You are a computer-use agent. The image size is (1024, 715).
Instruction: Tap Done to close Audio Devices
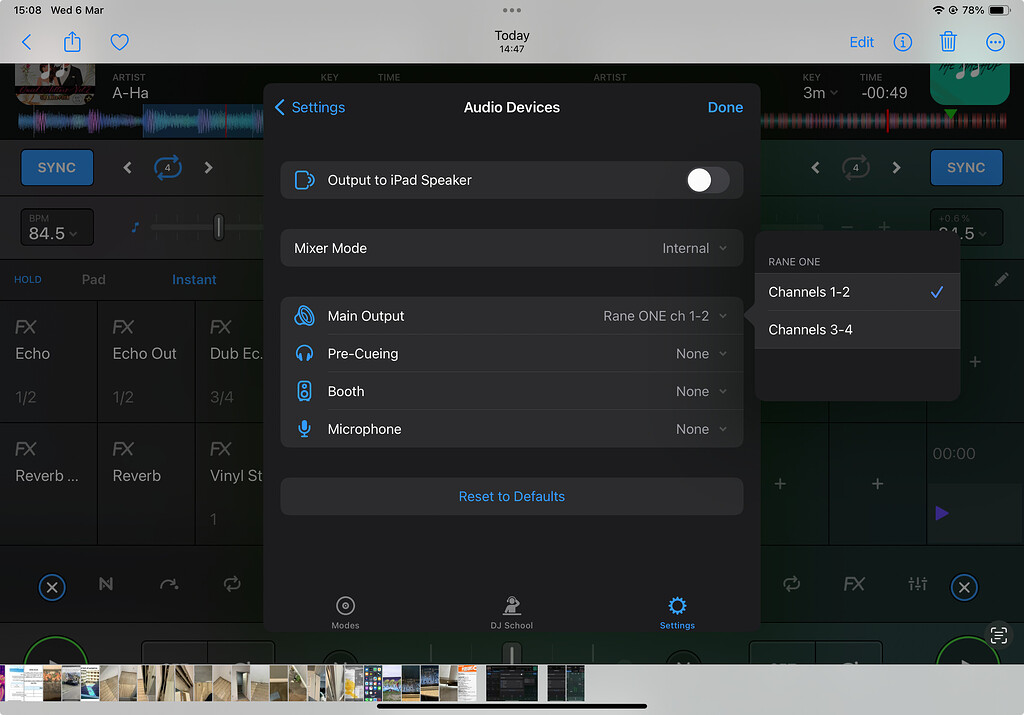[725, 107]
